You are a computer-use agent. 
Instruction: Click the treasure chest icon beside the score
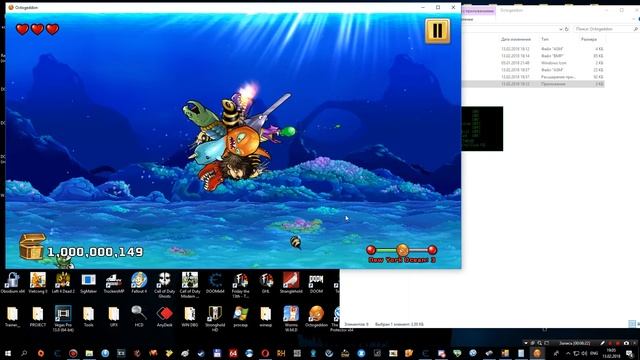pyautogui.click(x=32, y=246)
